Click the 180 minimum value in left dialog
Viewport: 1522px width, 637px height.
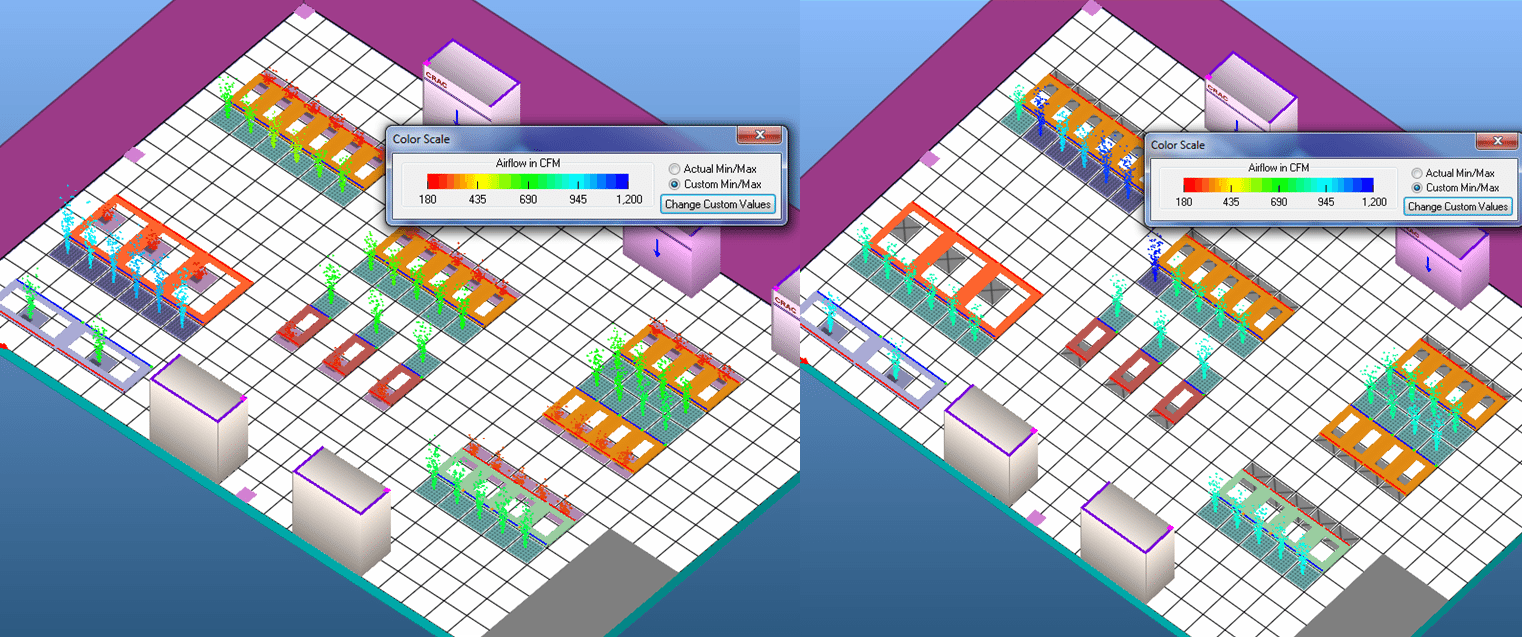428,200
